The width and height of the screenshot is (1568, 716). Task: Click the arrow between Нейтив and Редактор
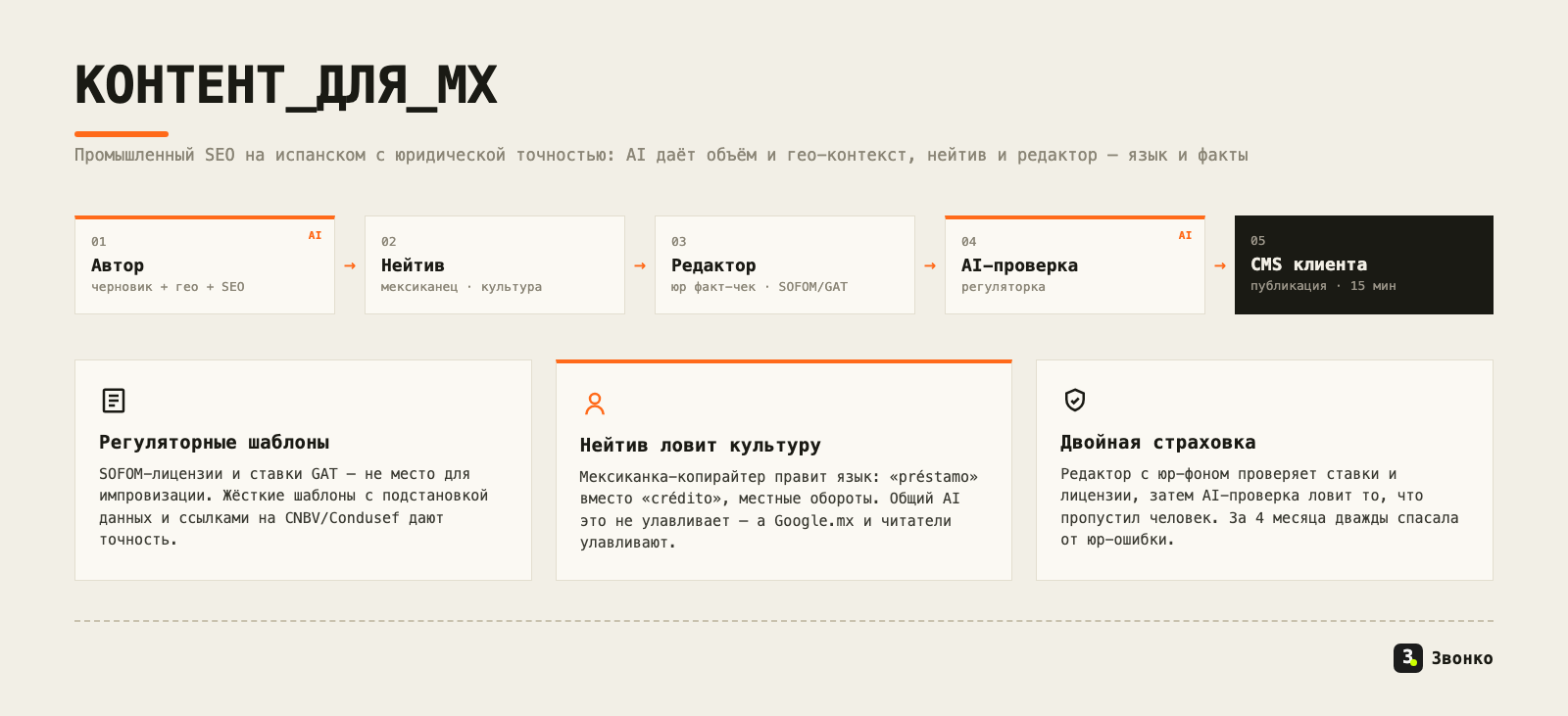pyautogui.click(x=640, y=265)
